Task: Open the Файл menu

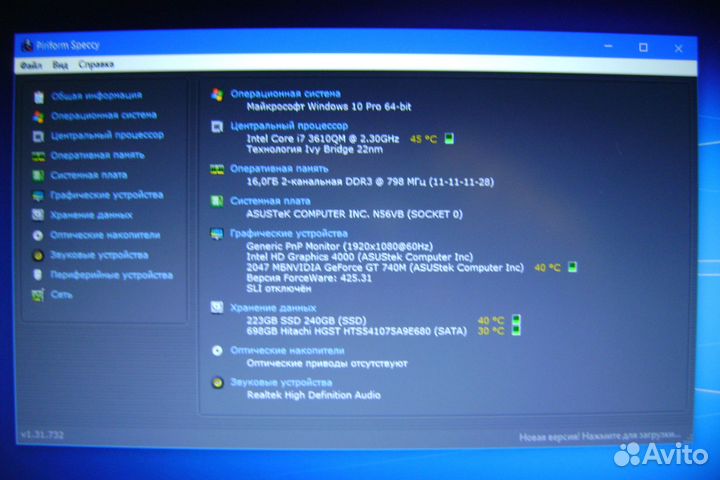Action: 31,66
